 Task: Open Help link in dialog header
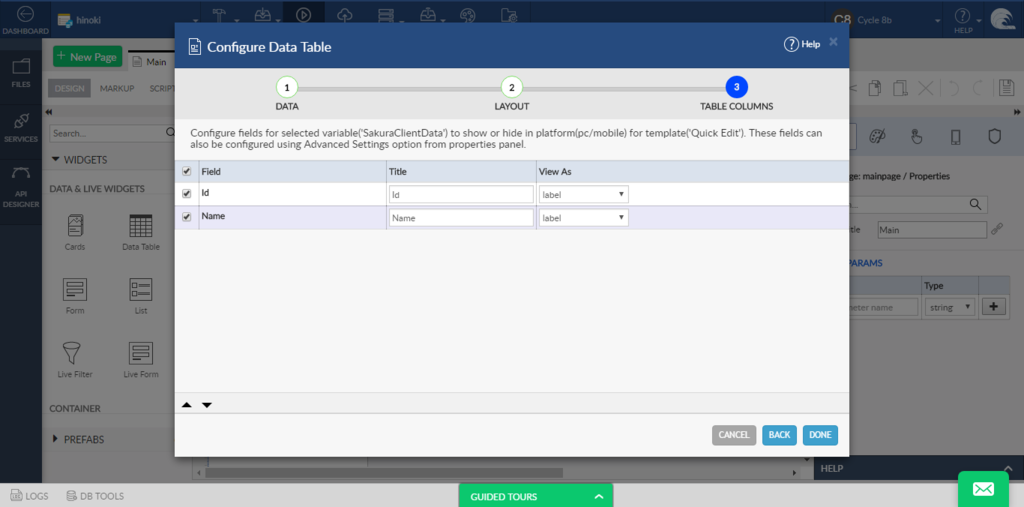[x=801, y=44]
